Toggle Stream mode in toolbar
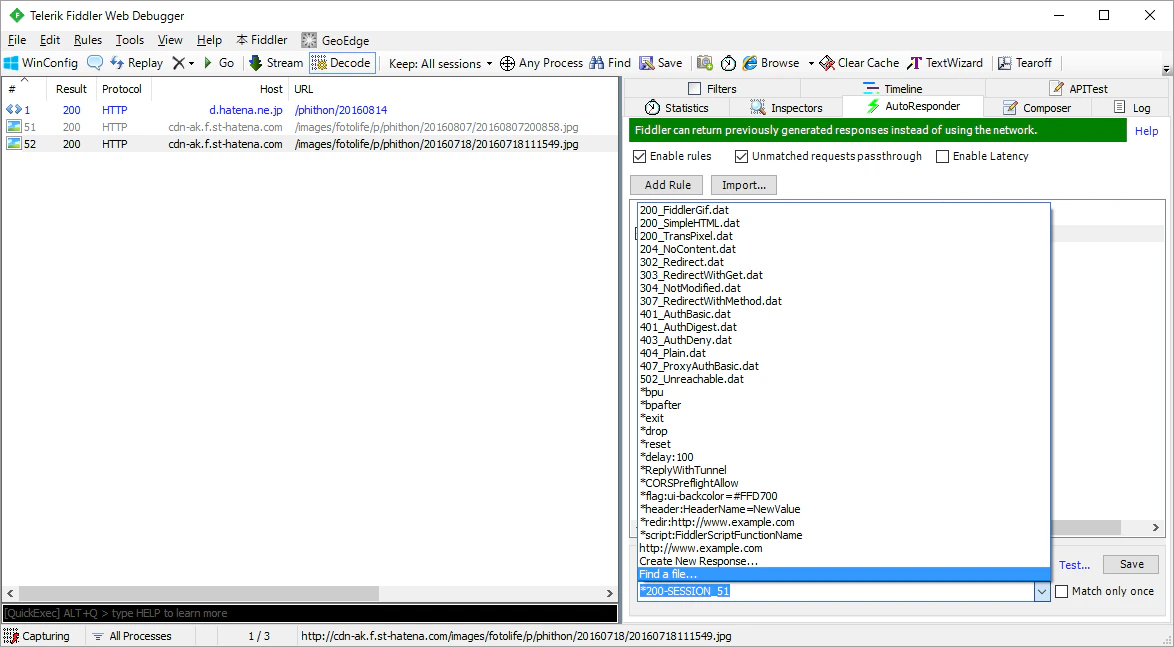This screenshot has height=647, width=1174. 276,63
